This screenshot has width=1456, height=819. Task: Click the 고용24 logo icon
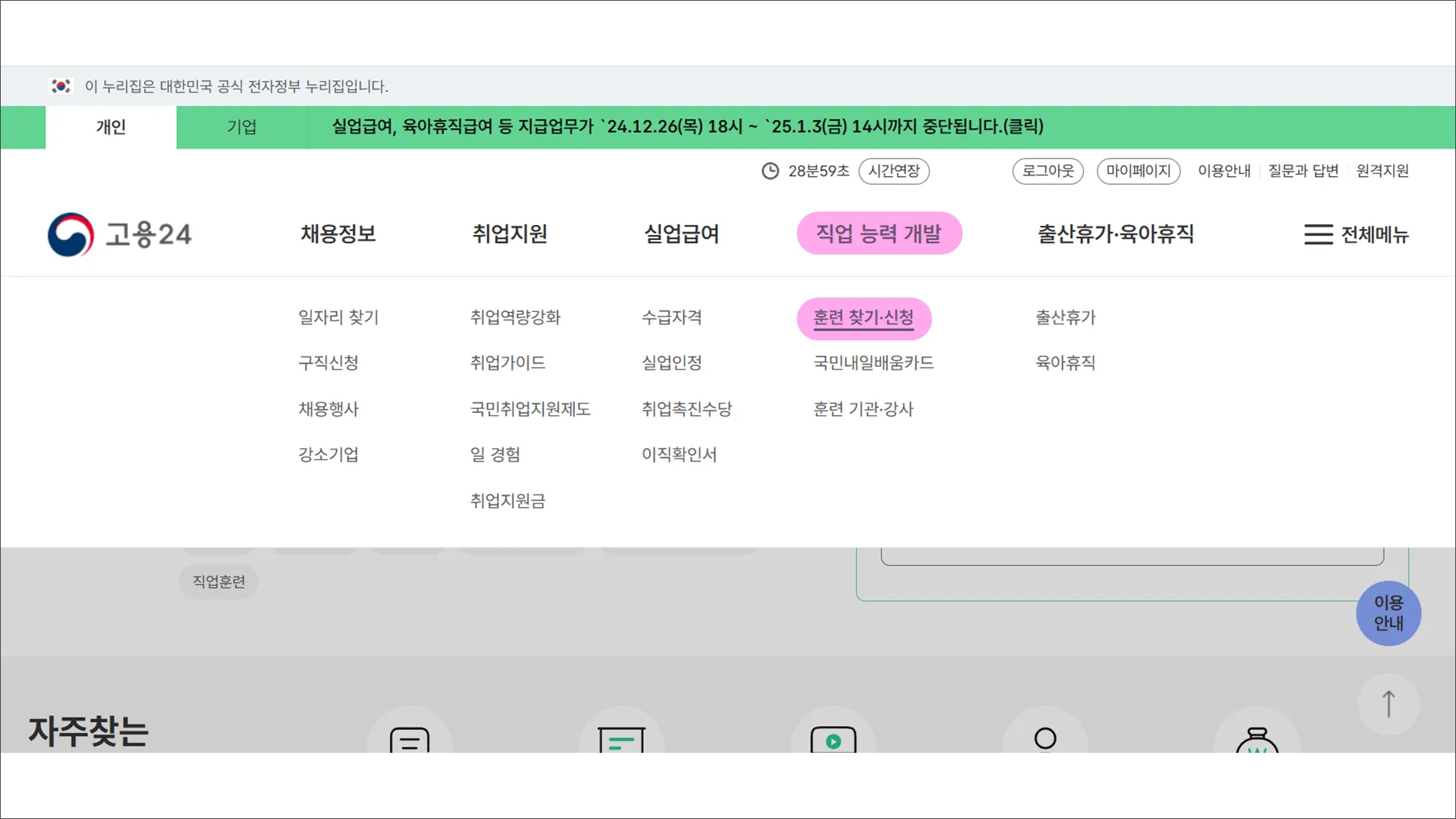(x=71, y=234)
